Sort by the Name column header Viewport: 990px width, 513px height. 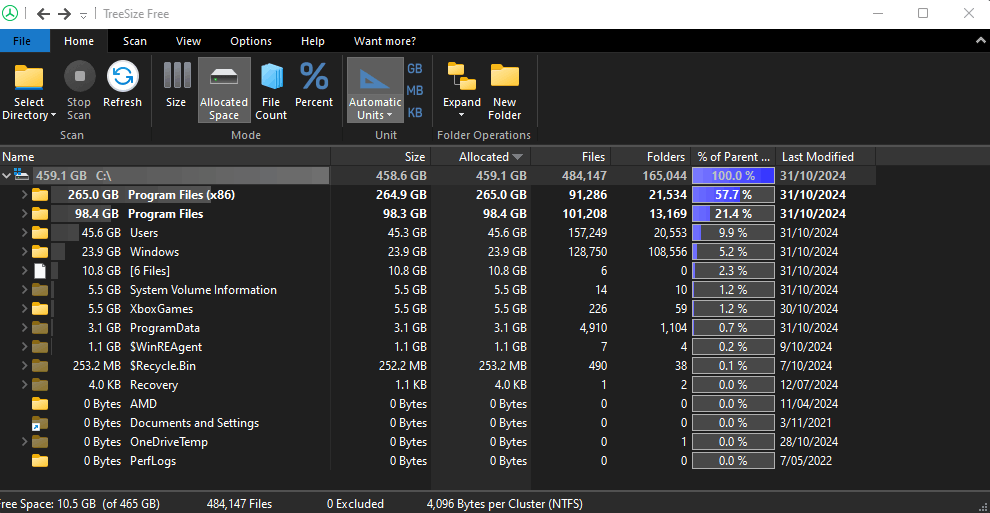click(165, 156)
